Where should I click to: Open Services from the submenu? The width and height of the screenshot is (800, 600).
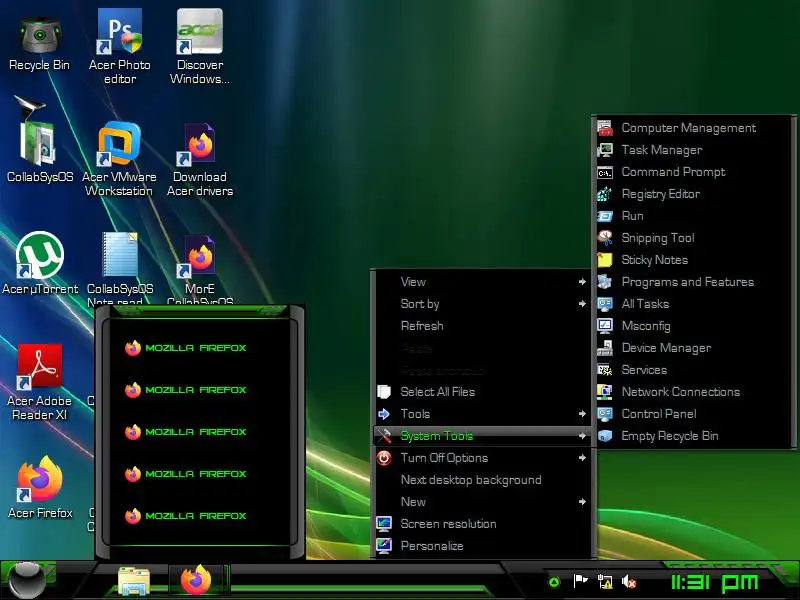tap(695, 369)
